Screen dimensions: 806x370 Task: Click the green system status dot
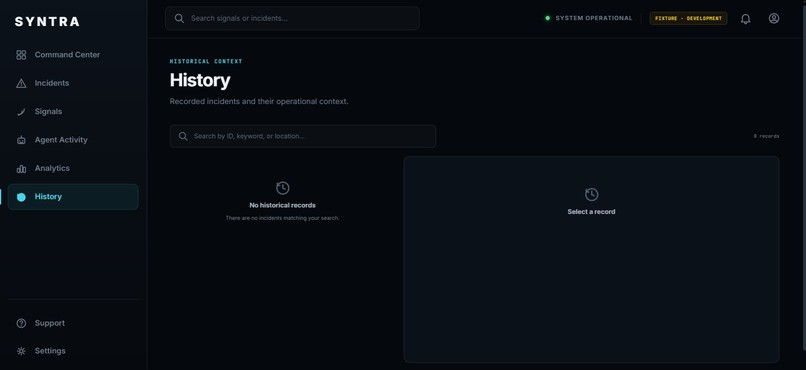point(547,18)
